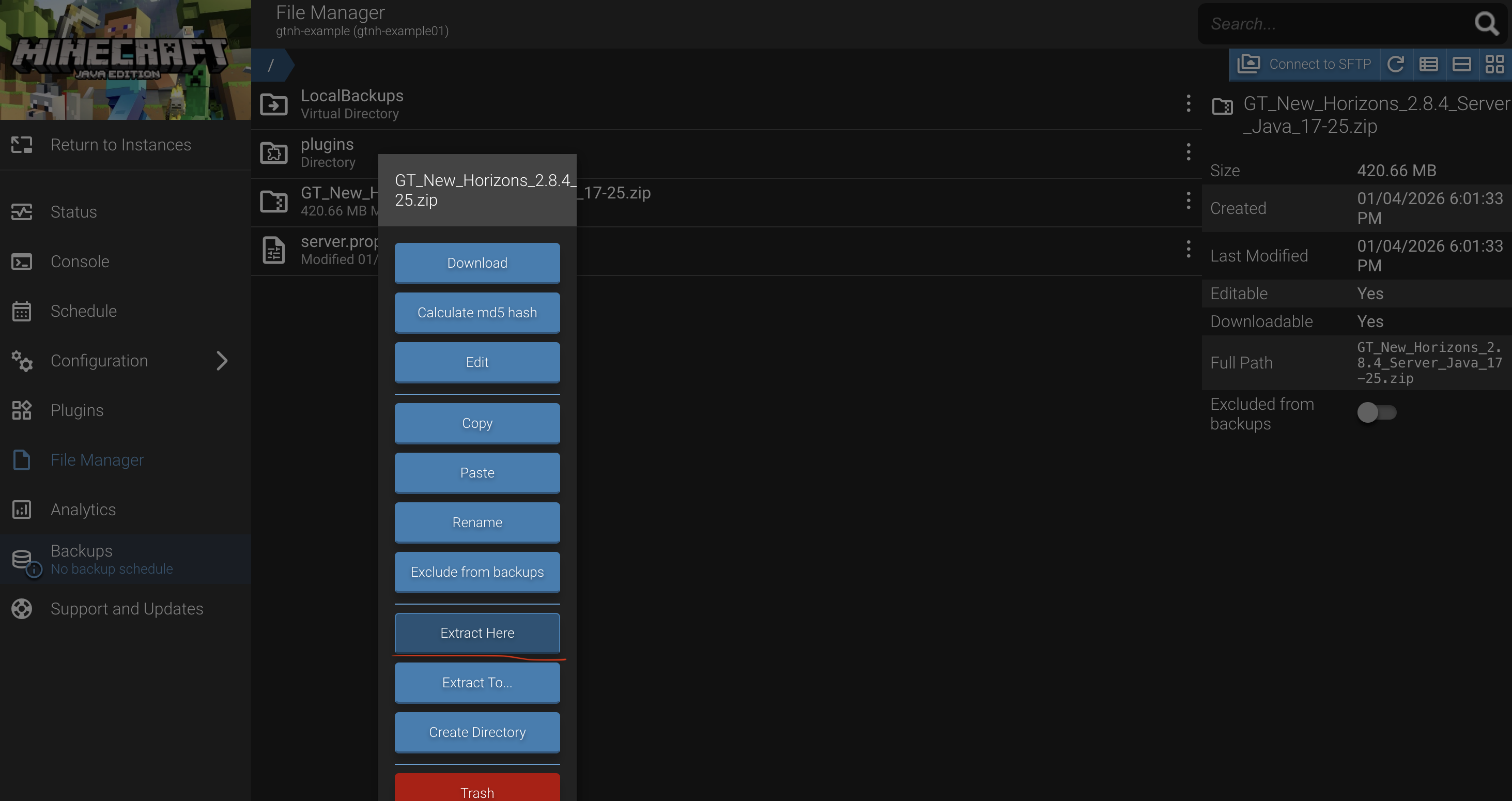Choose Edit in the context menu
The height and width of the screenshot is (801, 1512).
477,362
